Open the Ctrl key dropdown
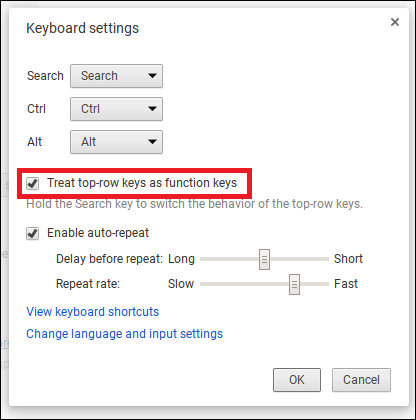This screenshot has height=420, width=416. [116, 109]
